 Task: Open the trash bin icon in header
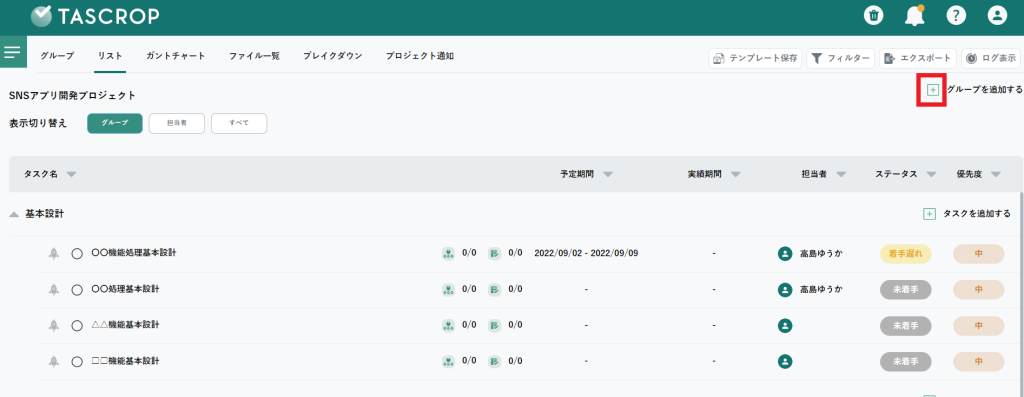coord(873,16)
